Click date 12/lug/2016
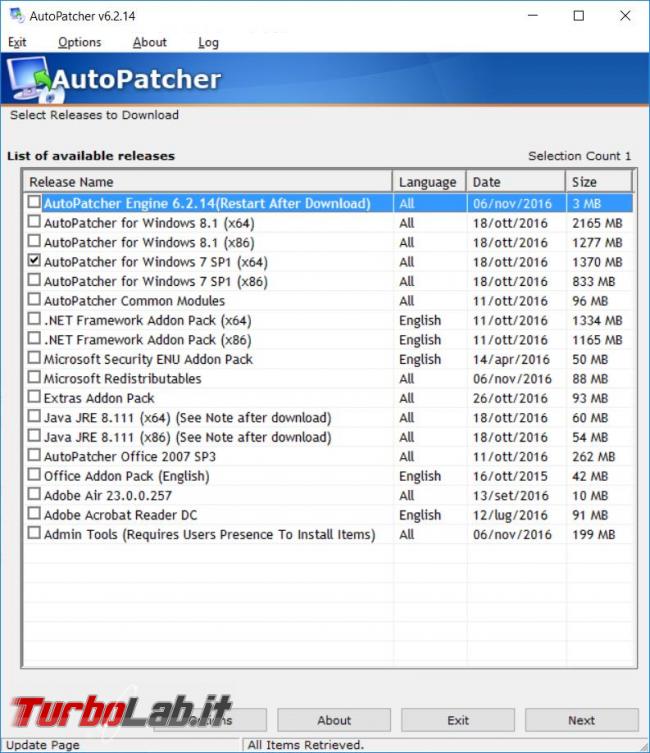Viewport: 650px width, 753px height. (x=510, y=515)
